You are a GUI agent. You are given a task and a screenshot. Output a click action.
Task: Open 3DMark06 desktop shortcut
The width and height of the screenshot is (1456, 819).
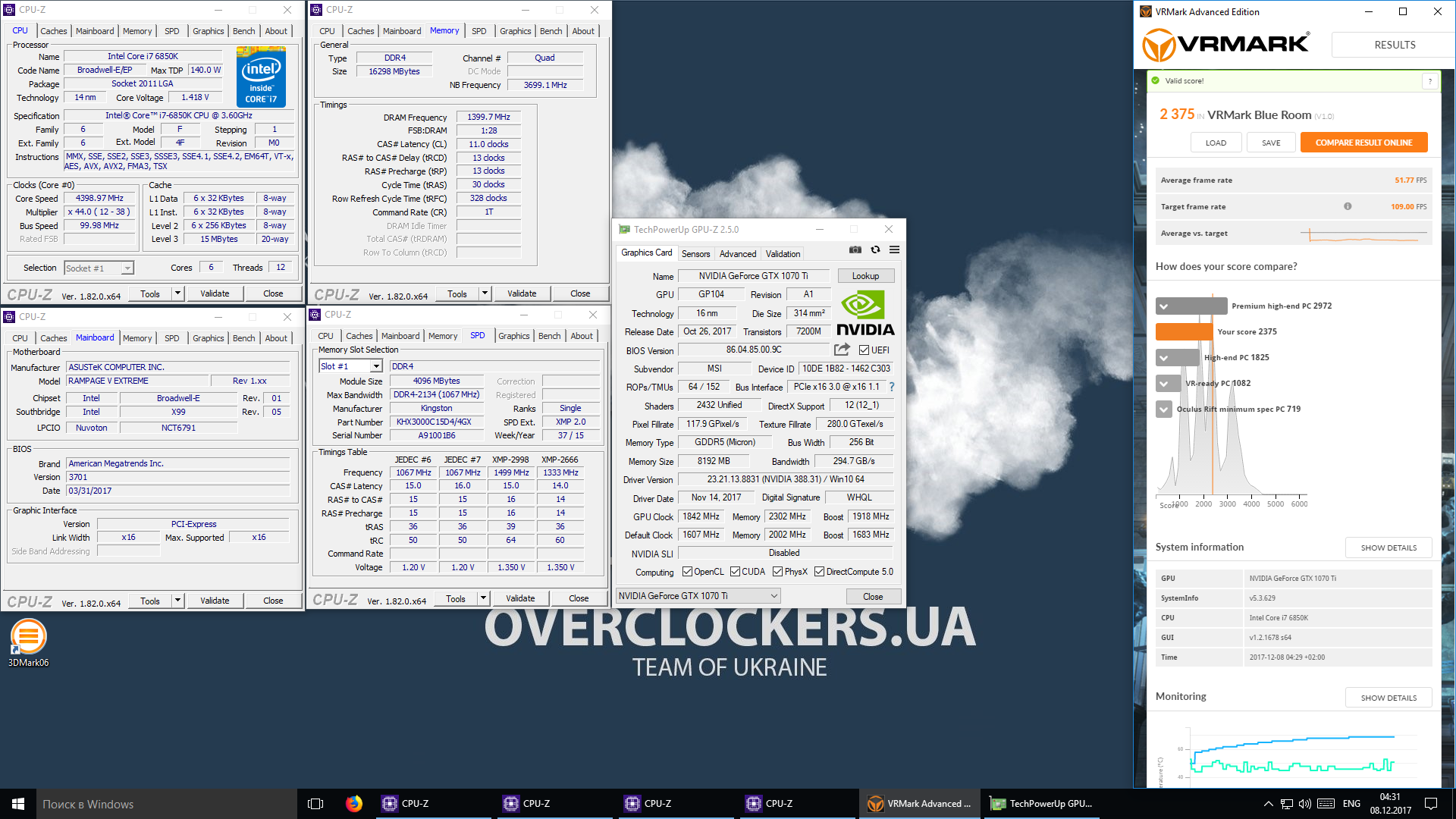pos(29,643)
